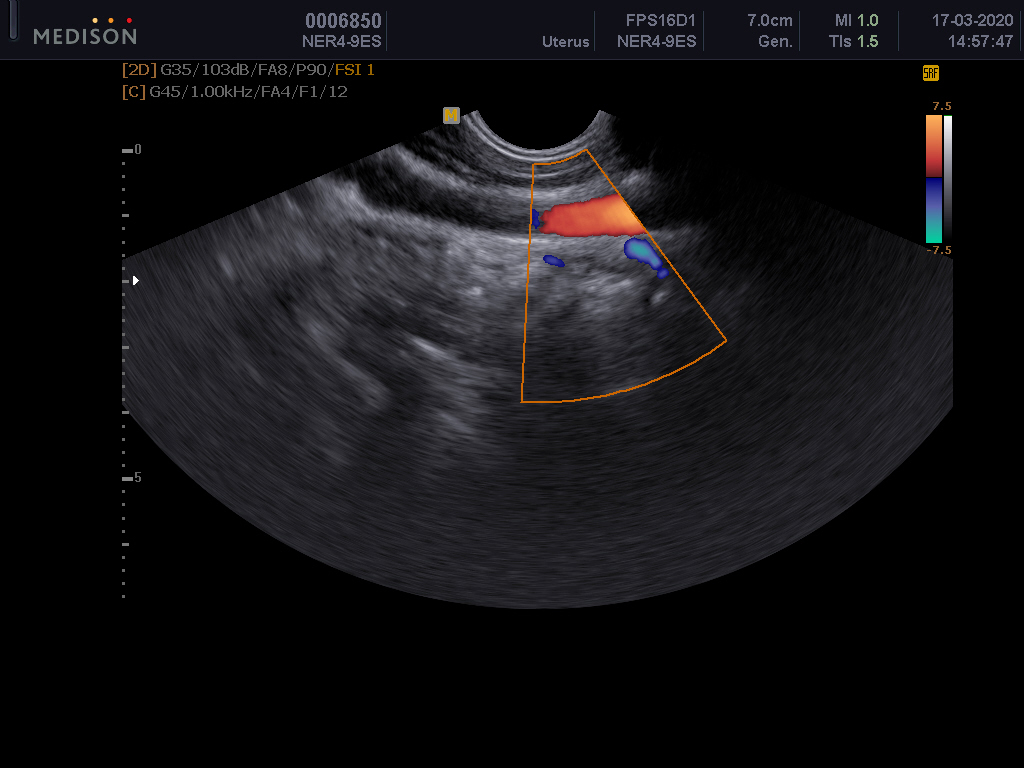Click the large red-orange color Doppler flow

(587, 217)
